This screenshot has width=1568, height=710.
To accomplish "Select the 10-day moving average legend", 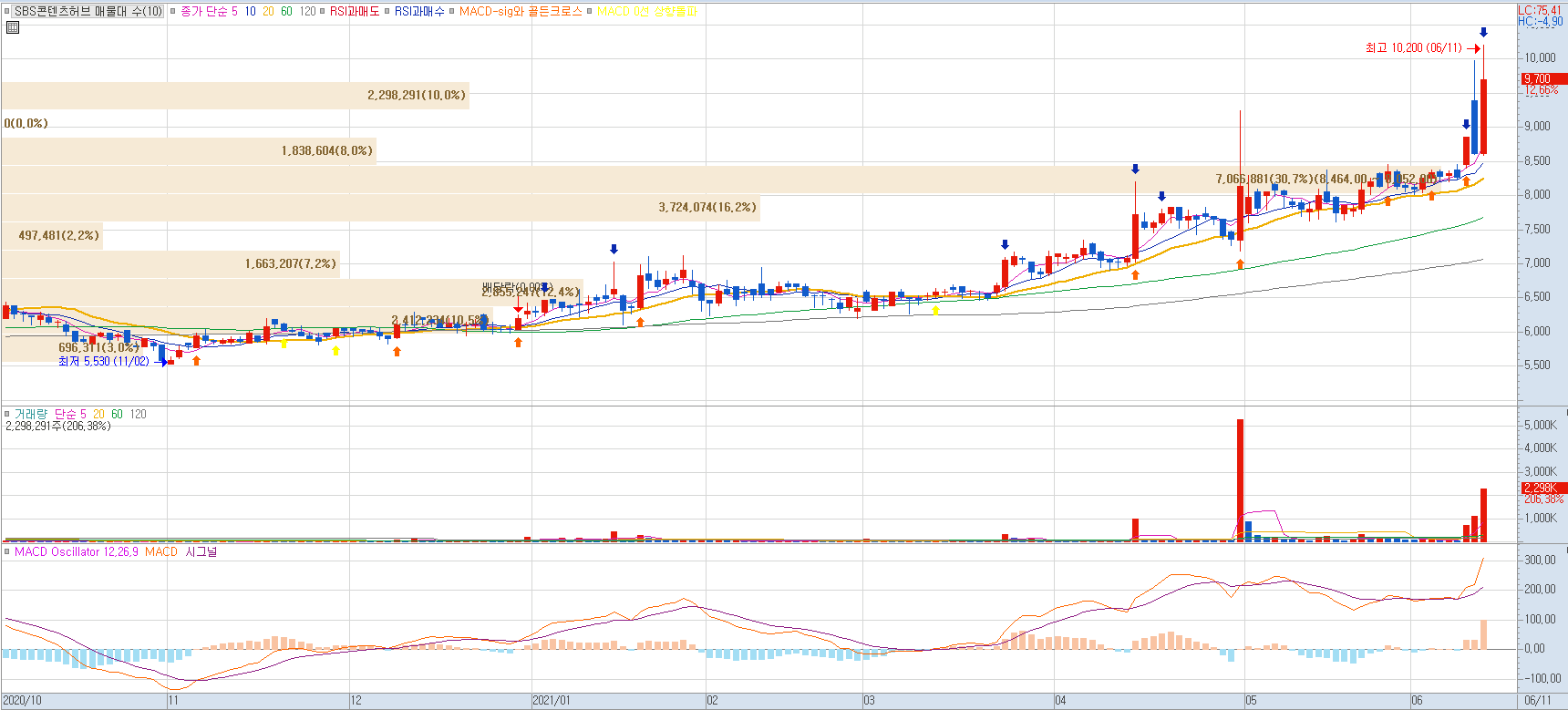I will (250, 12).
